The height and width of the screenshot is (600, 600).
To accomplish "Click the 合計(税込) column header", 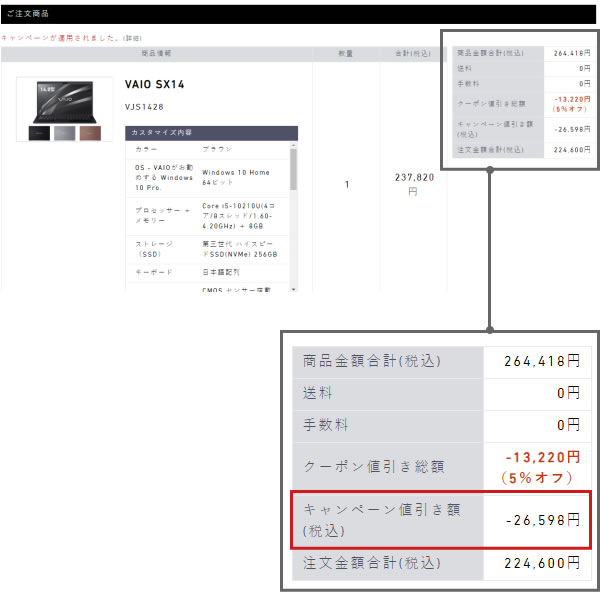I will tap(413, 53).
